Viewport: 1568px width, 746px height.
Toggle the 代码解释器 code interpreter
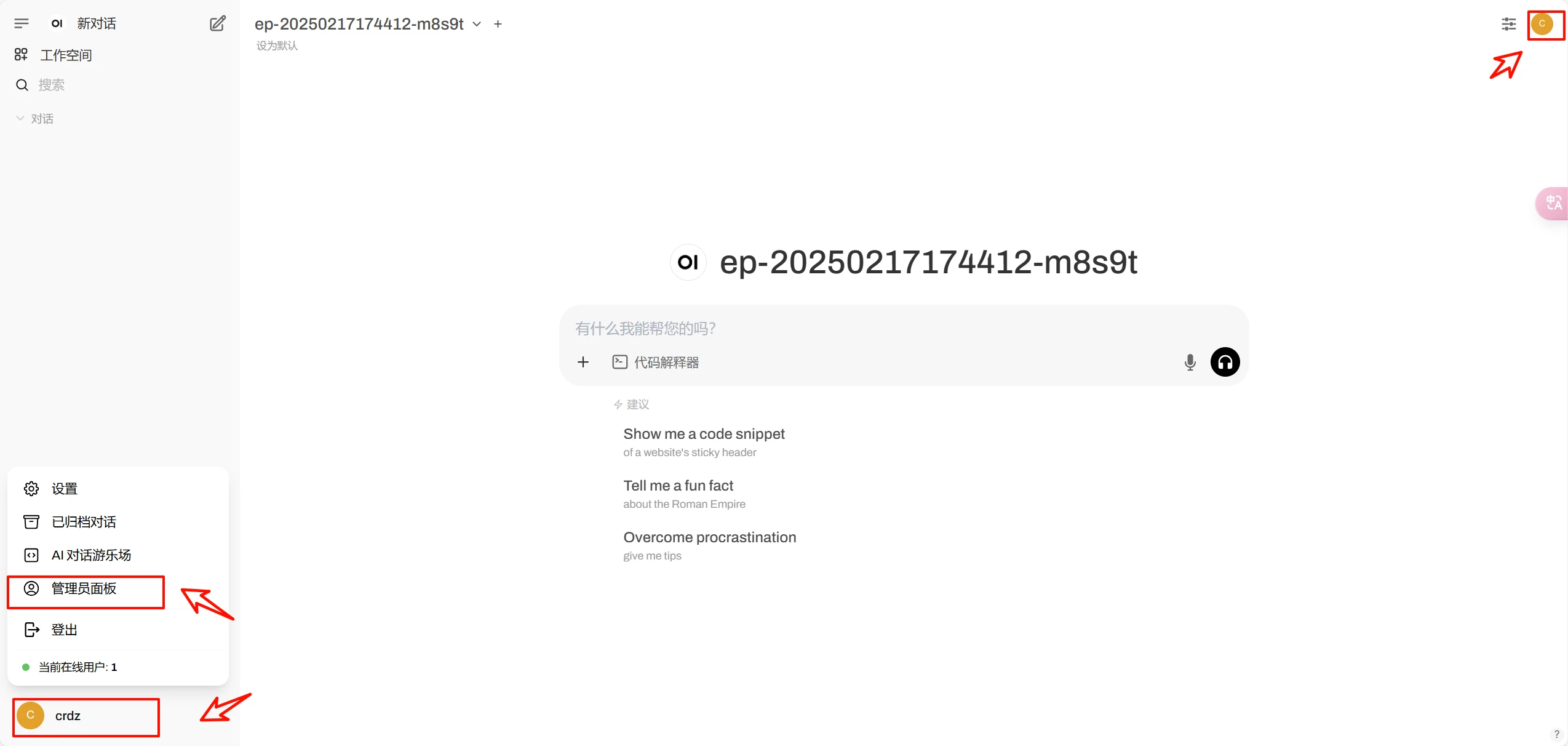[656, 362]
